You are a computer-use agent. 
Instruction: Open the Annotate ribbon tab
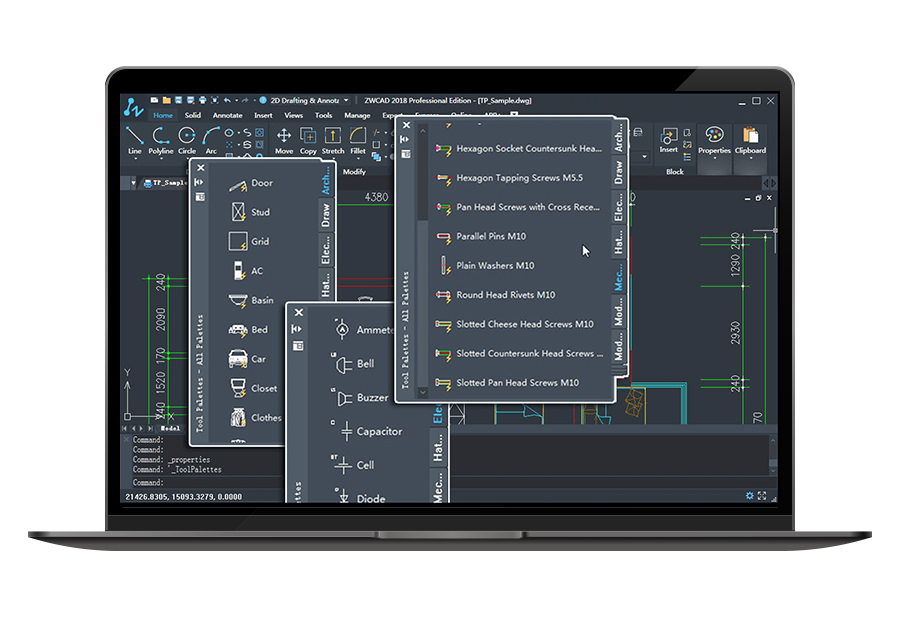click(227, 115)
